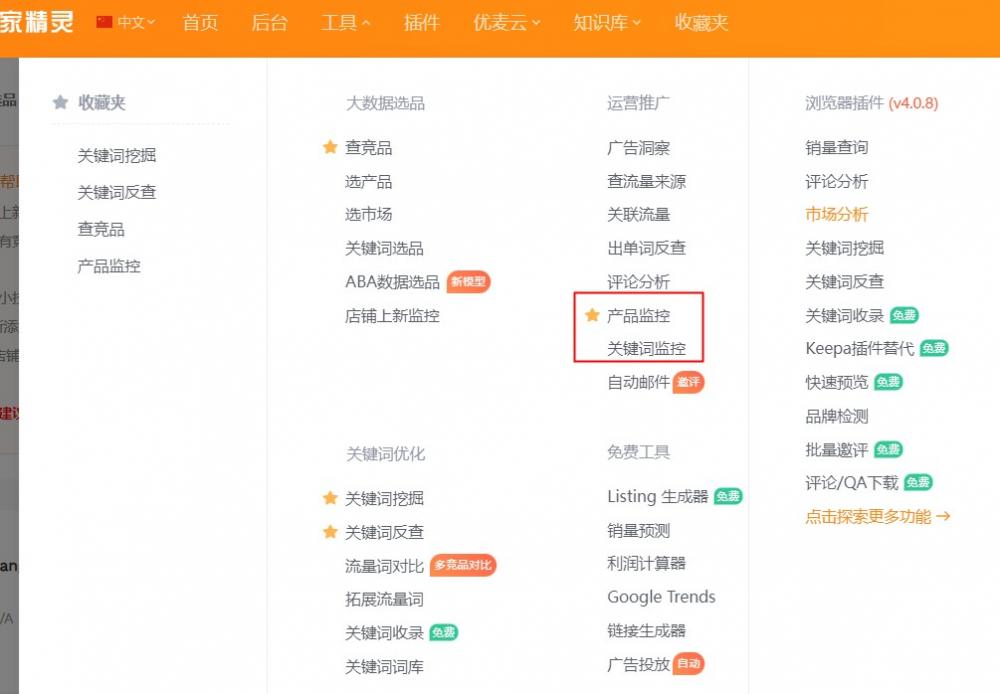Expand the 知识库 dropdown menu
This screenshot has height=694, width=1000.
click(607, 23)
